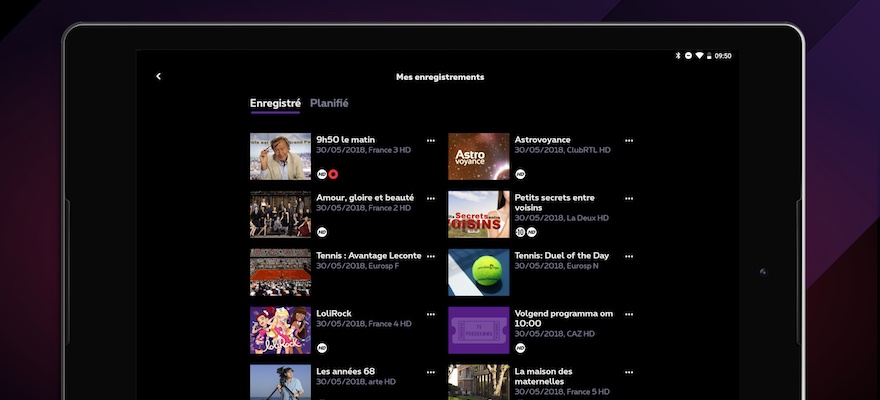Image resolution: width=880 pixels, height=400 pixels.
Task: Click the age 10 rating badge on Petits secrets
Action: pos(520,232)
